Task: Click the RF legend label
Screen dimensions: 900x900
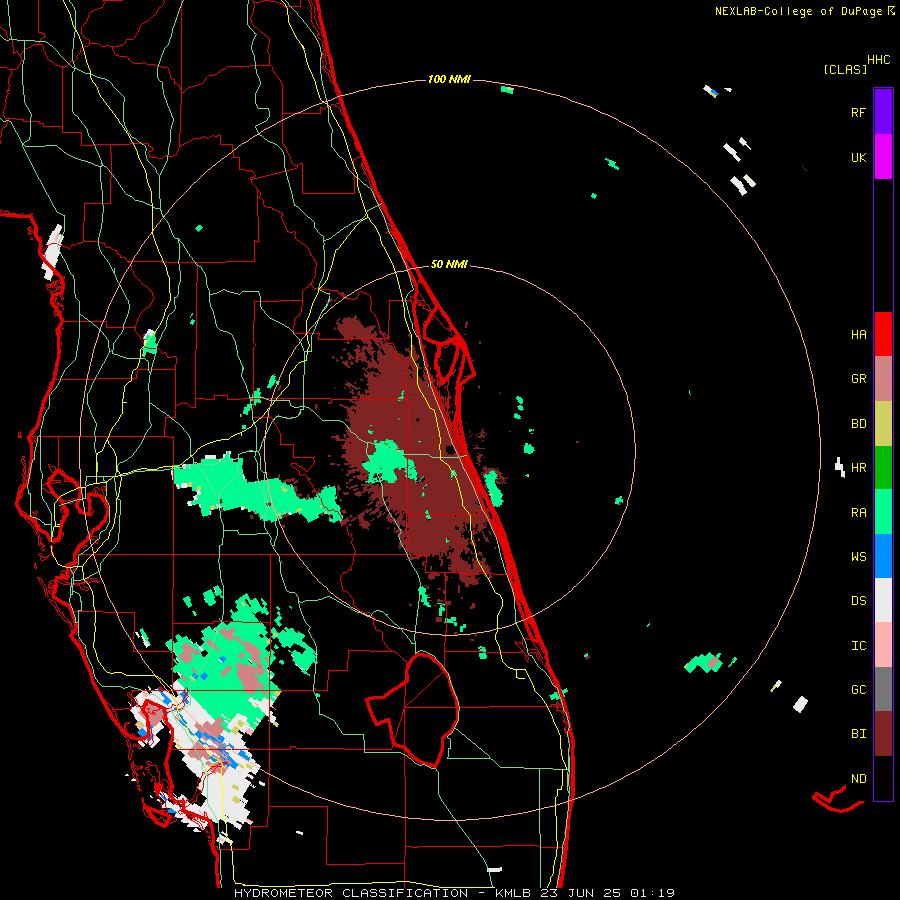Action: (858, 112)
